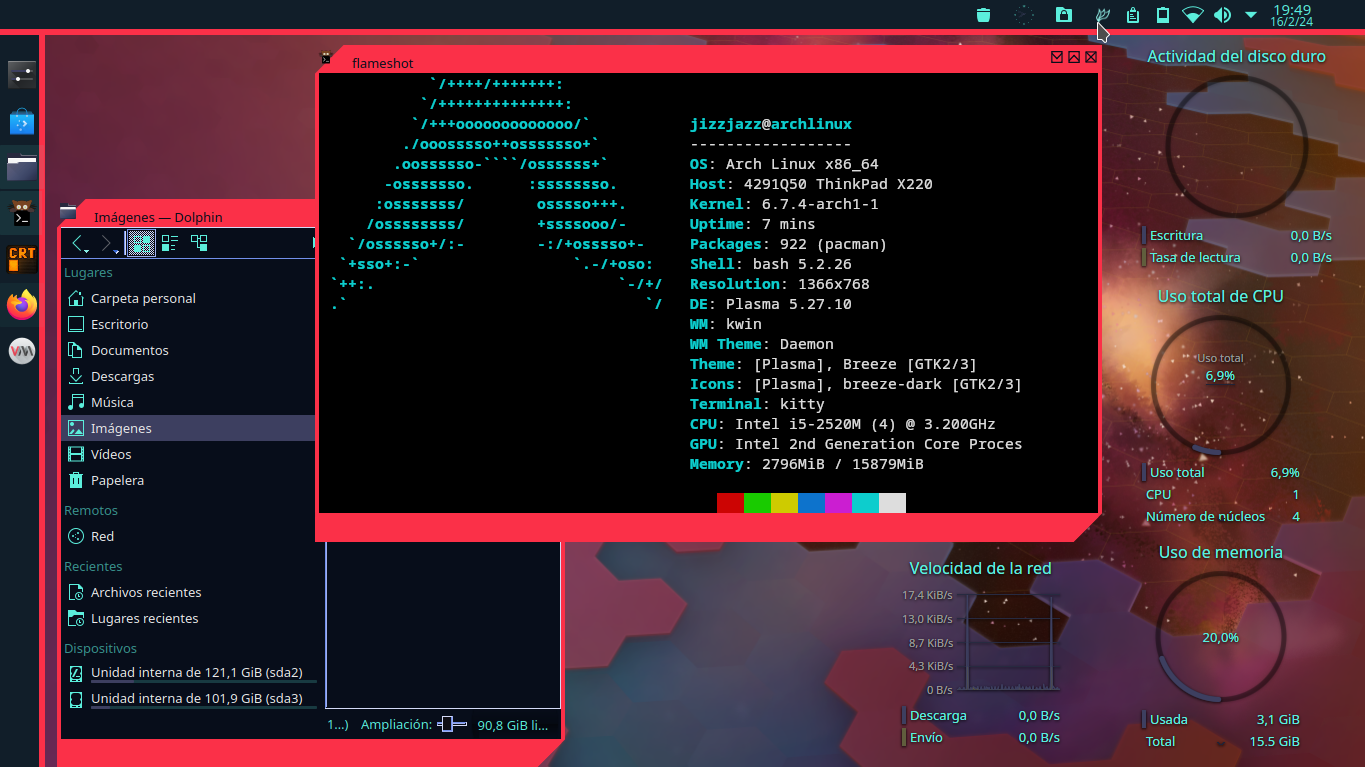Click the 20,0% memory usage gauge
The height and width of the screenshot is (767, 1365).
coord(1220,636)
